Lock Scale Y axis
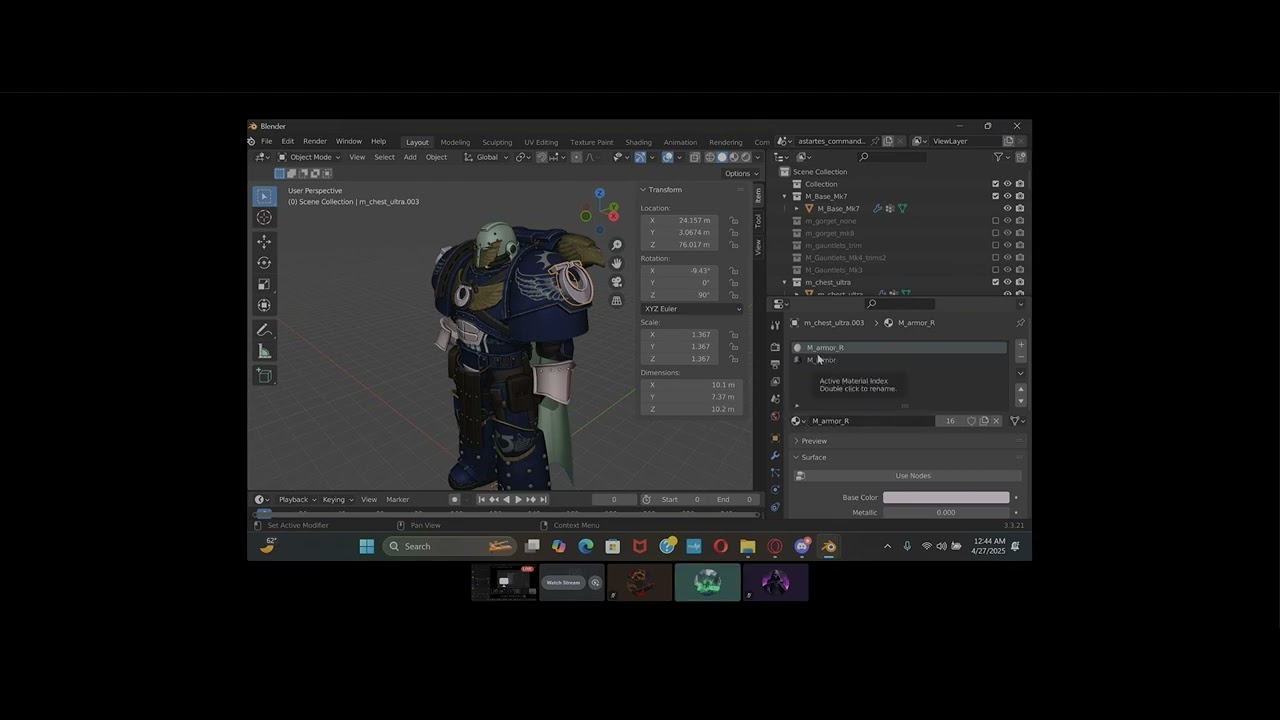The width and height of the screenshot is (1280, 720). coord(734,347)
